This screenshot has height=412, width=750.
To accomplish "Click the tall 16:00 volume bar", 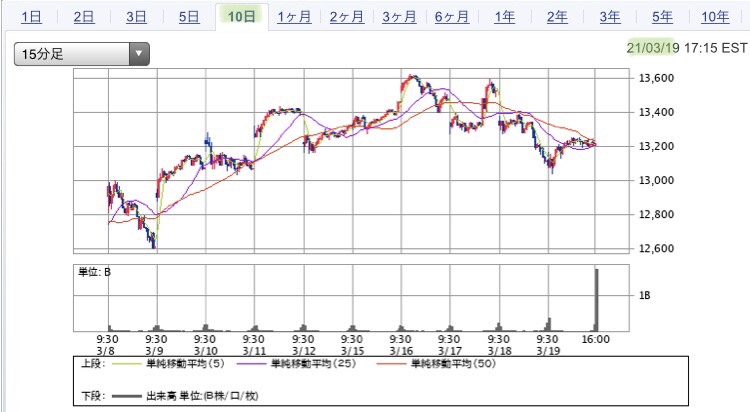I will [596, 300].
